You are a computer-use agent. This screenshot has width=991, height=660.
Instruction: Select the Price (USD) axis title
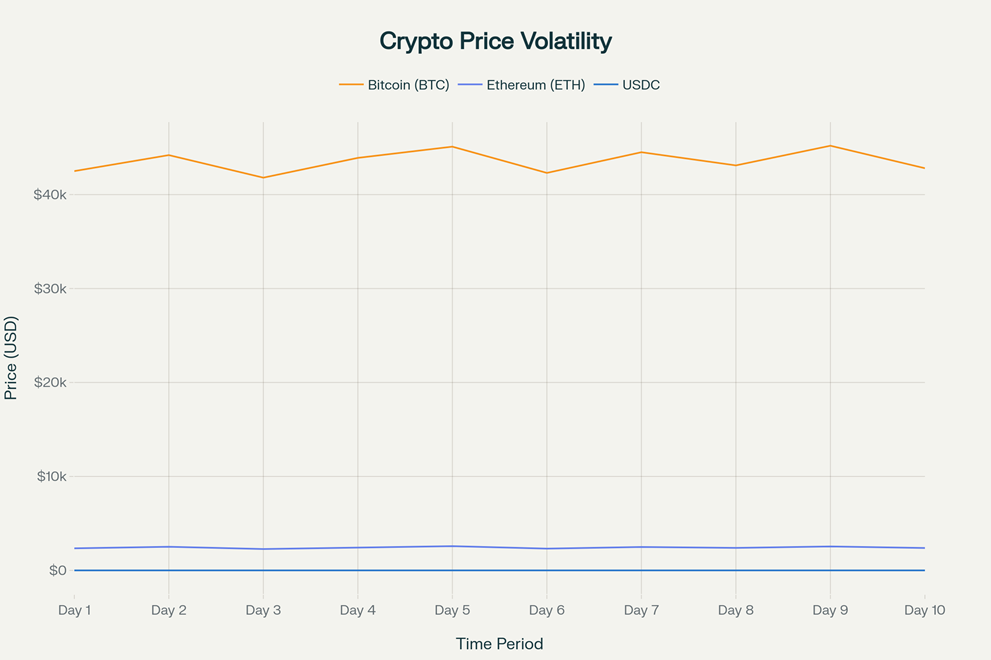click(x=11, y=358)
